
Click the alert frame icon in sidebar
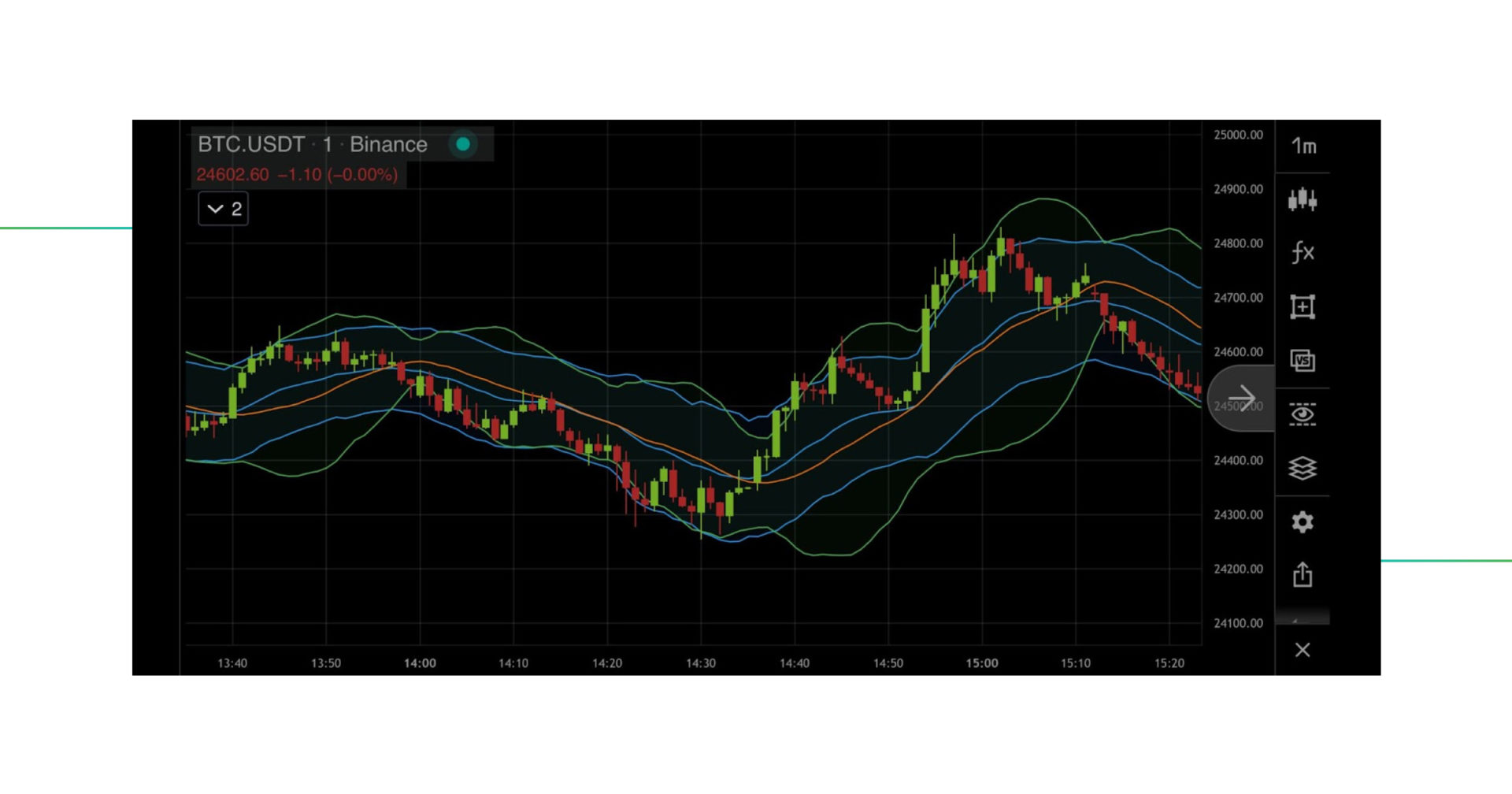[x=1303, y=307]
